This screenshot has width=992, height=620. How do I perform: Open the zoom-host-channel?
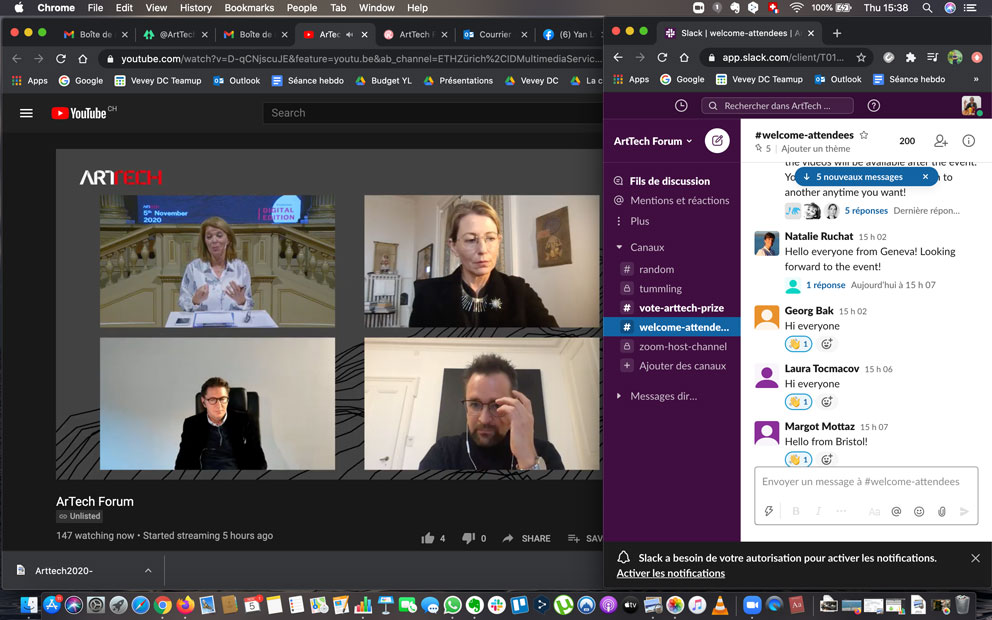click(683, 347)
